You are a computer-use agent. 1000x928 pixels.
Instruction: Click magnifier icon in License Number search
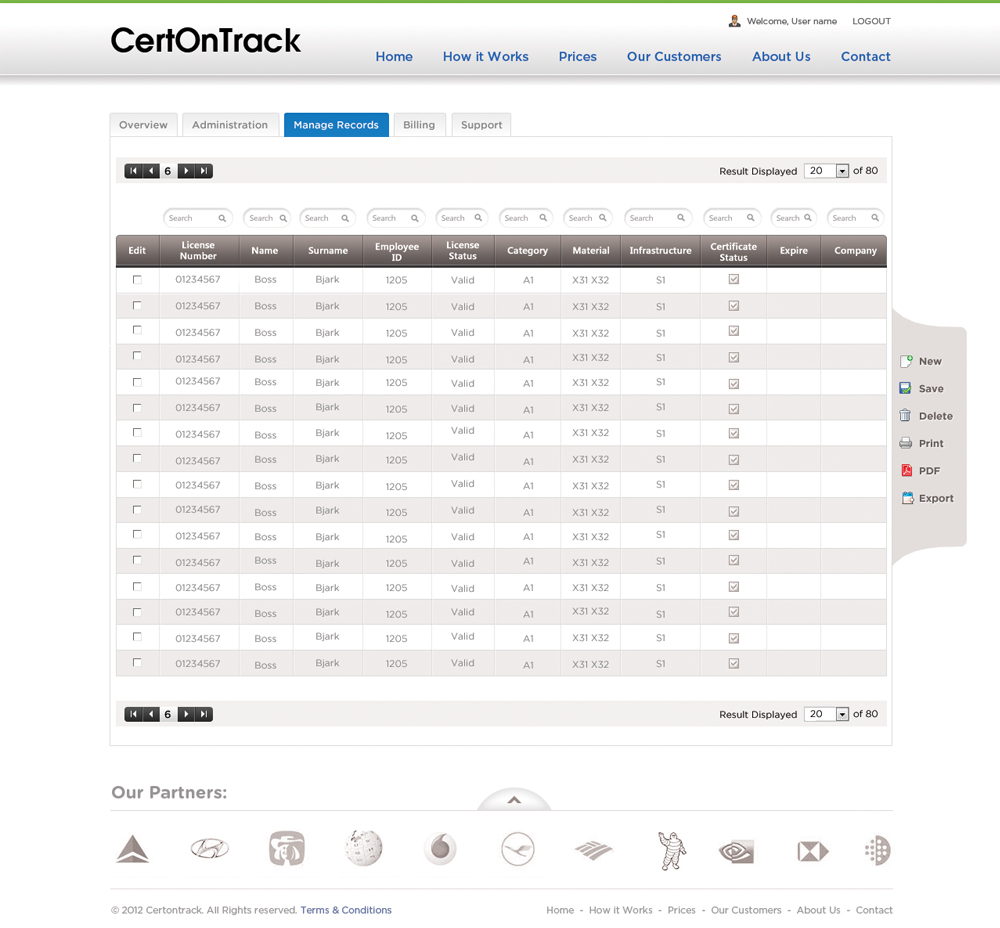(x=222, y=218)
